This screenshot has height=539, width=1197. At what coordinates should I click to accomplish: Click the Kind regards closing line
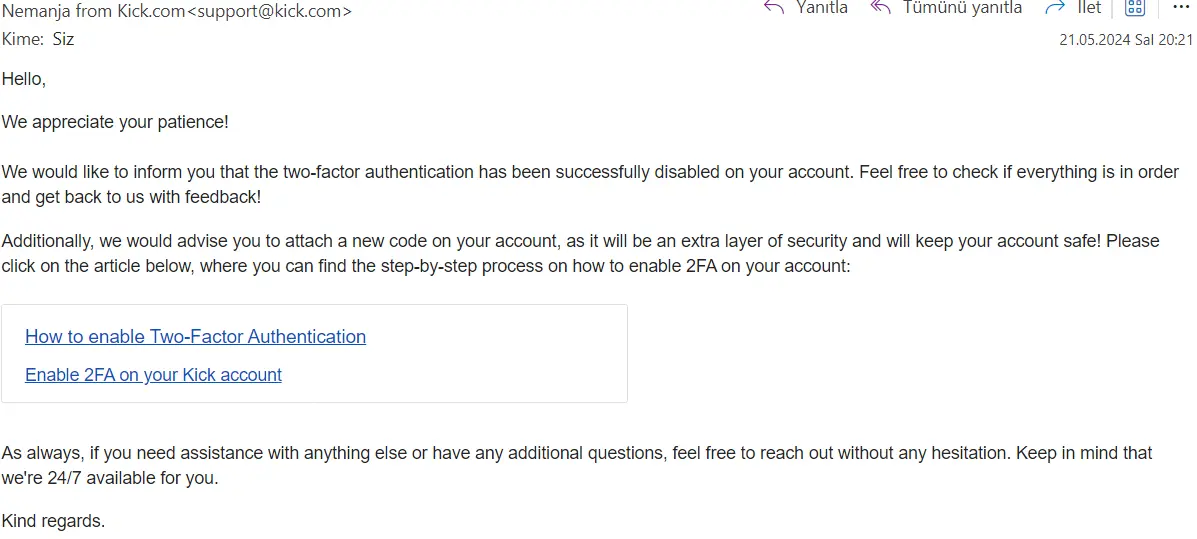(x=53, y=522)
